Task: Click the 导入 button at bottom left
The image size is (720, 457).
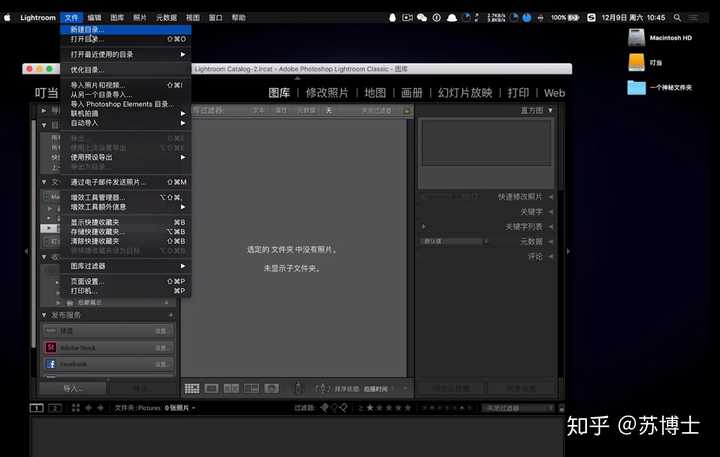Action: (73, 389)
